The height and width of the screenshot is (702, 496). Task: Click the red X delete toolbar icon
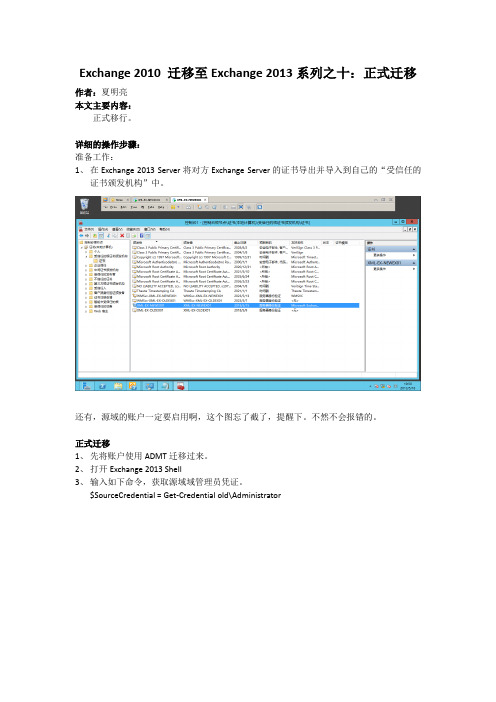coord(122,235)
